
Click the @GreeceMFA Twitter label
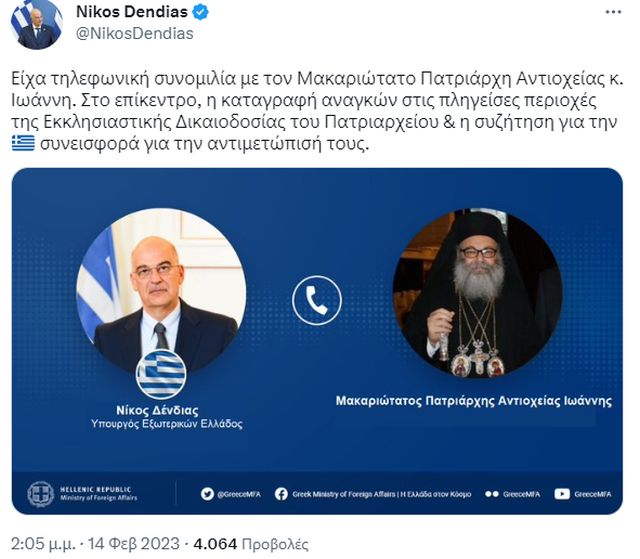point(239,494)
